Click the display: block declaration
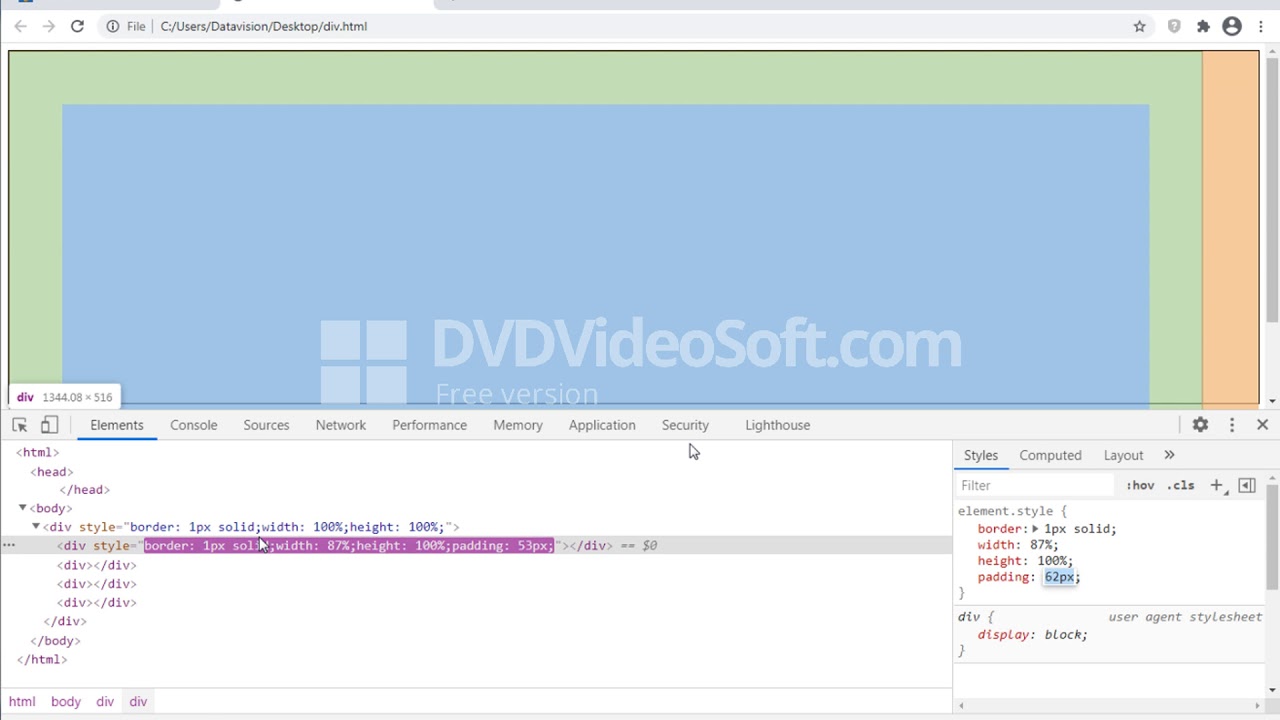 click(x=1033, y=635)
